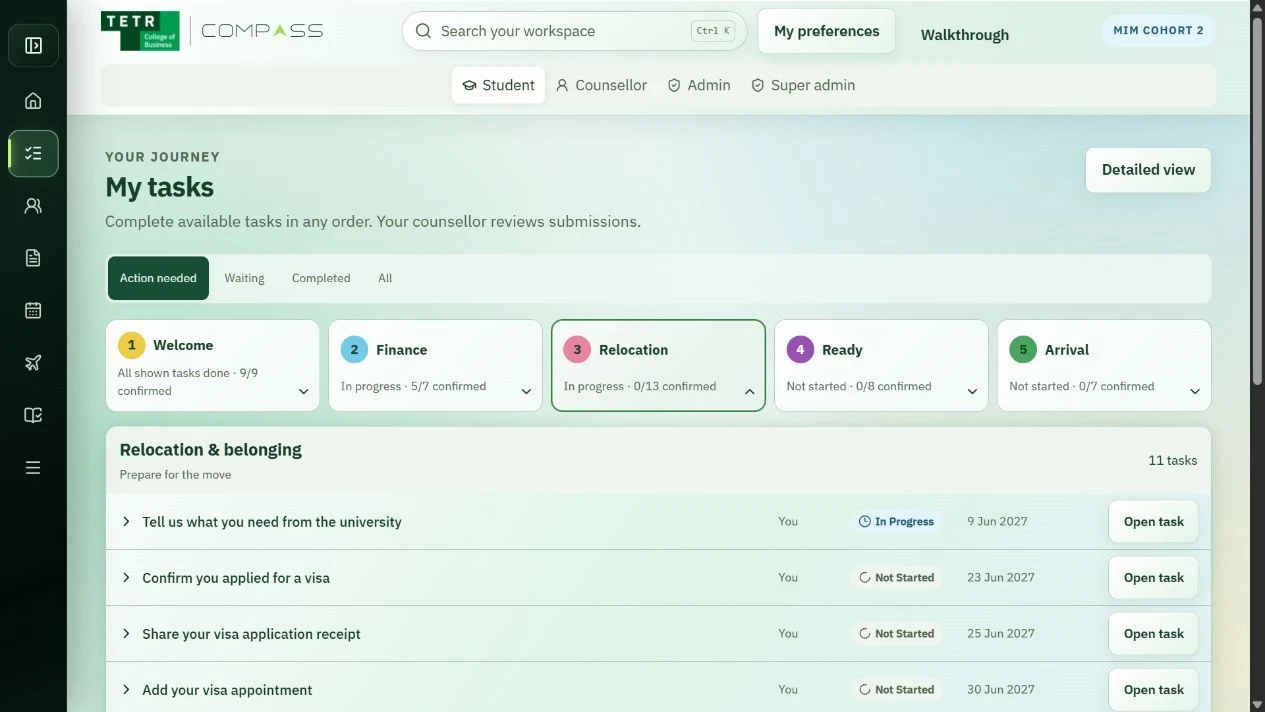Focus the 'Search your workspace' field
Viewport: 1265px width, 712px height.
(x=575, y=31)
